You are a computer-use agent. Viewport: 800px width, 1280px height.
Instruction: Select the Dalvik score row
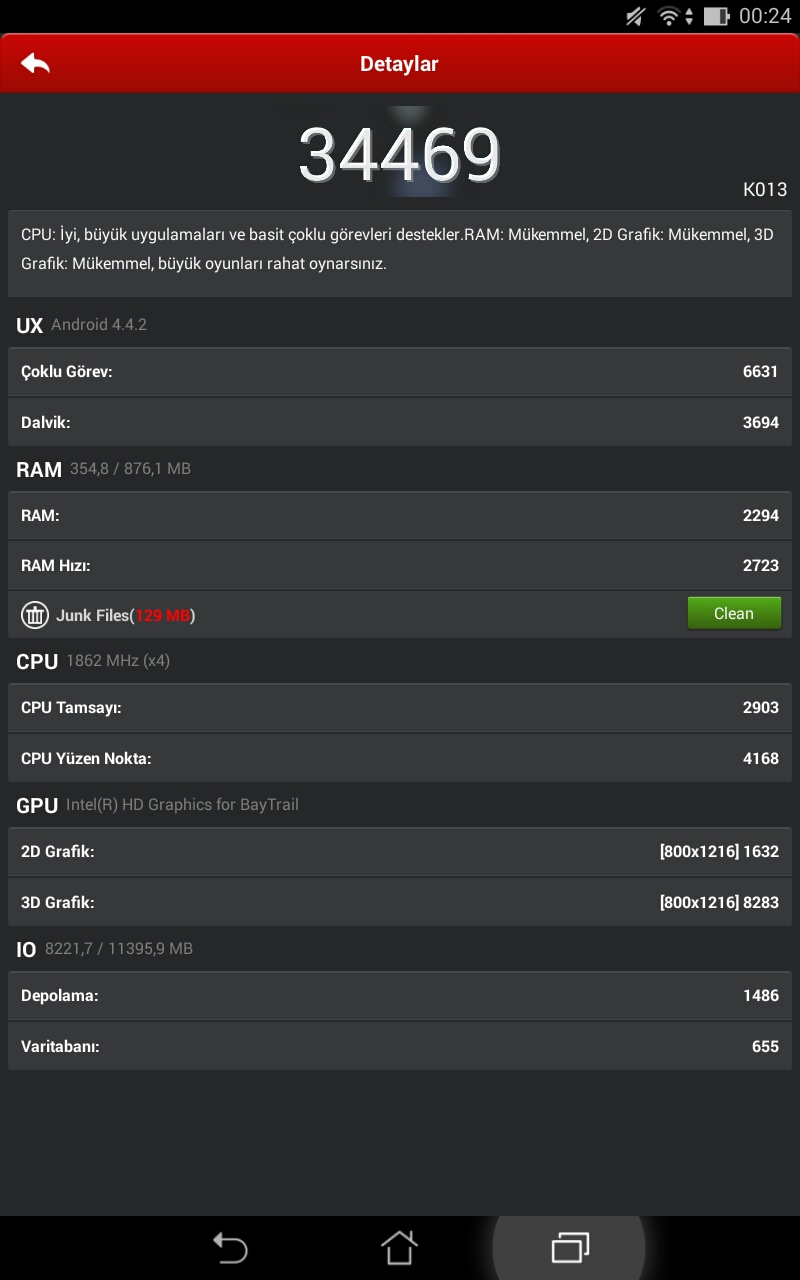coord(400,422)
